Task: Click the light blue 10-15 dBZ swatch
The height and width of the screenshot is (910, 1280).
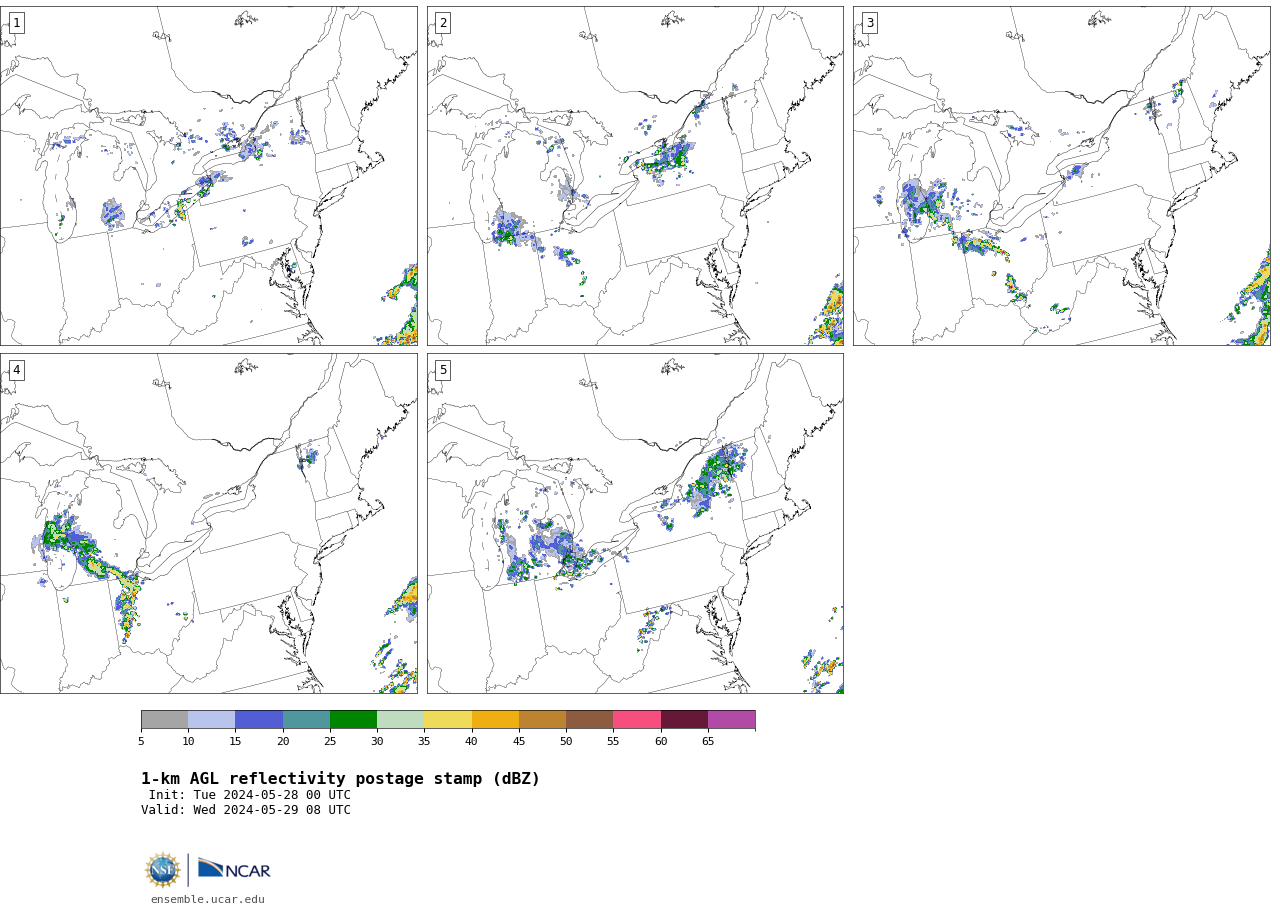Action: click(x=212, y=720)
